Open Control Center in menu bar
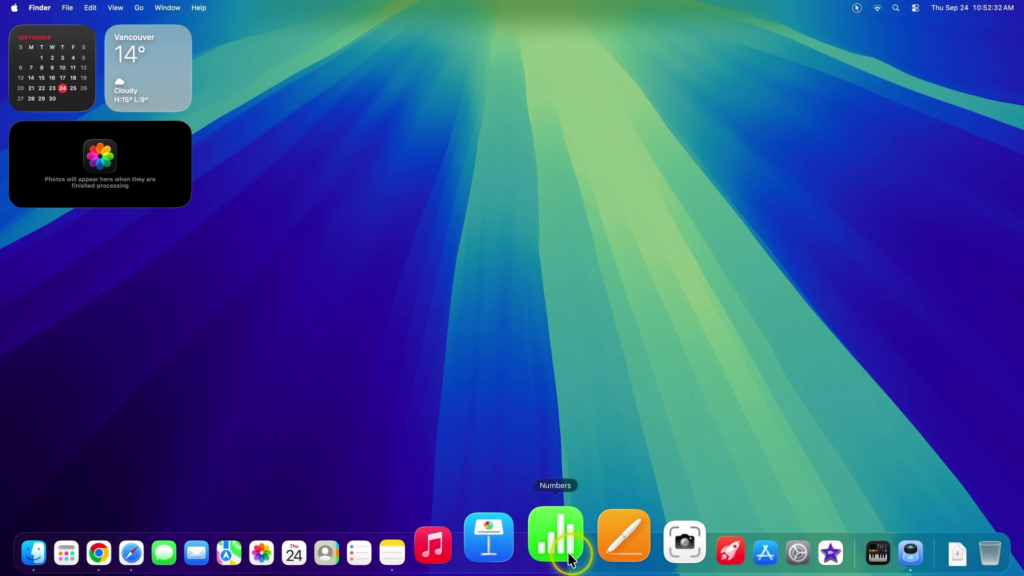 coord(916,8)
